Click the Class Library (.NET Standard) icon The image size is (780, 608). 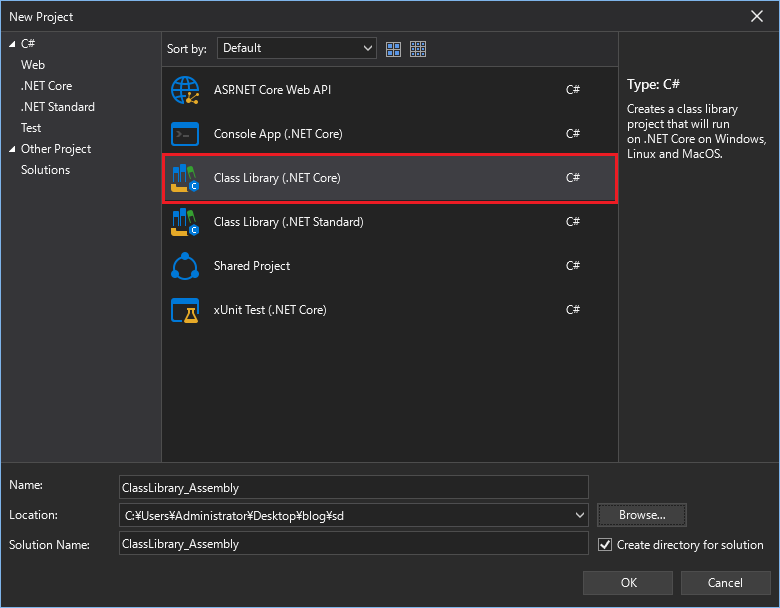(x=186, y=222)
